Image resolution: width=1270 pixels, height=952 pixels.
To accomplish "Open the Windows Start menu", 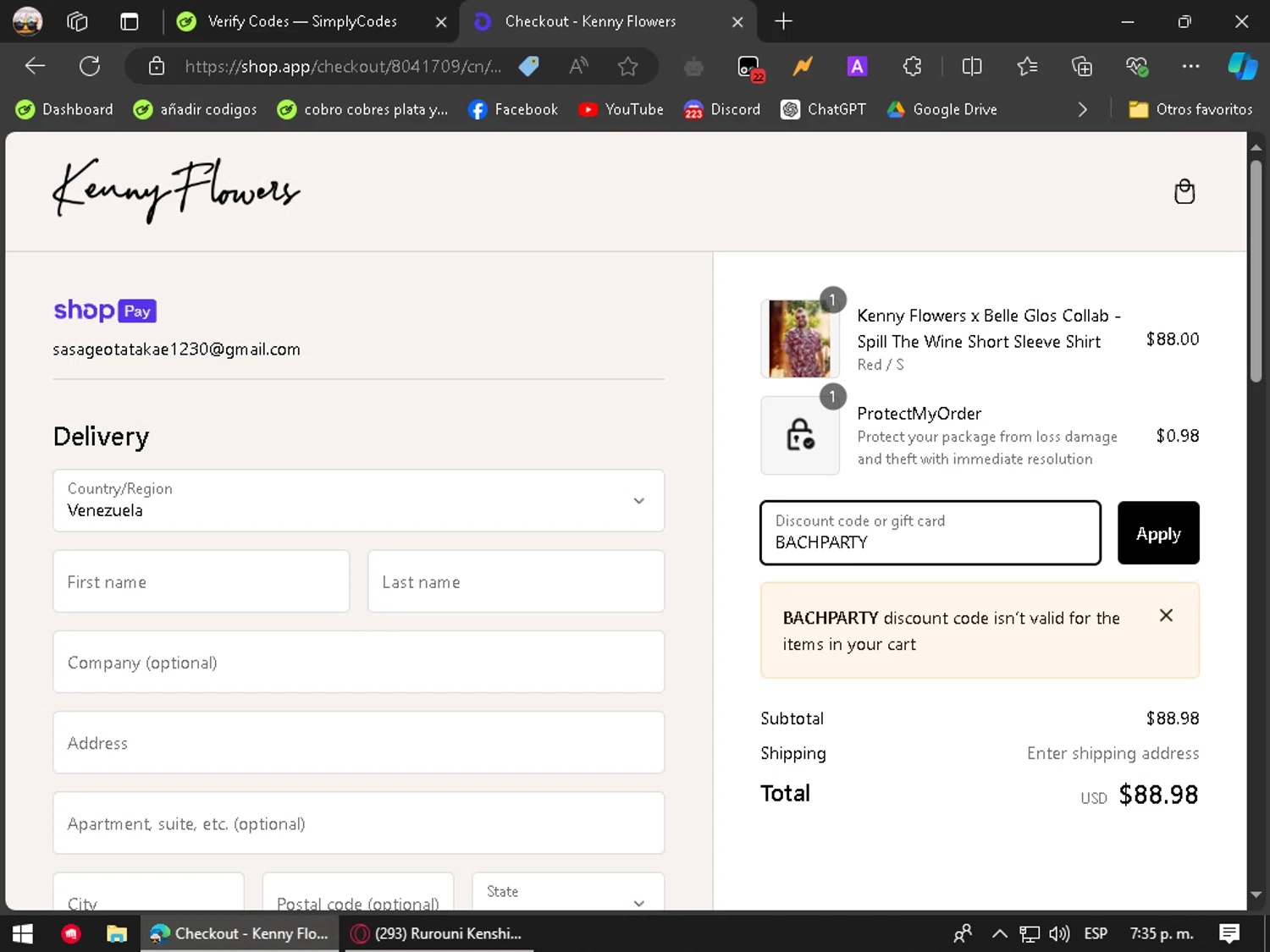I will [x=23, y=933].
